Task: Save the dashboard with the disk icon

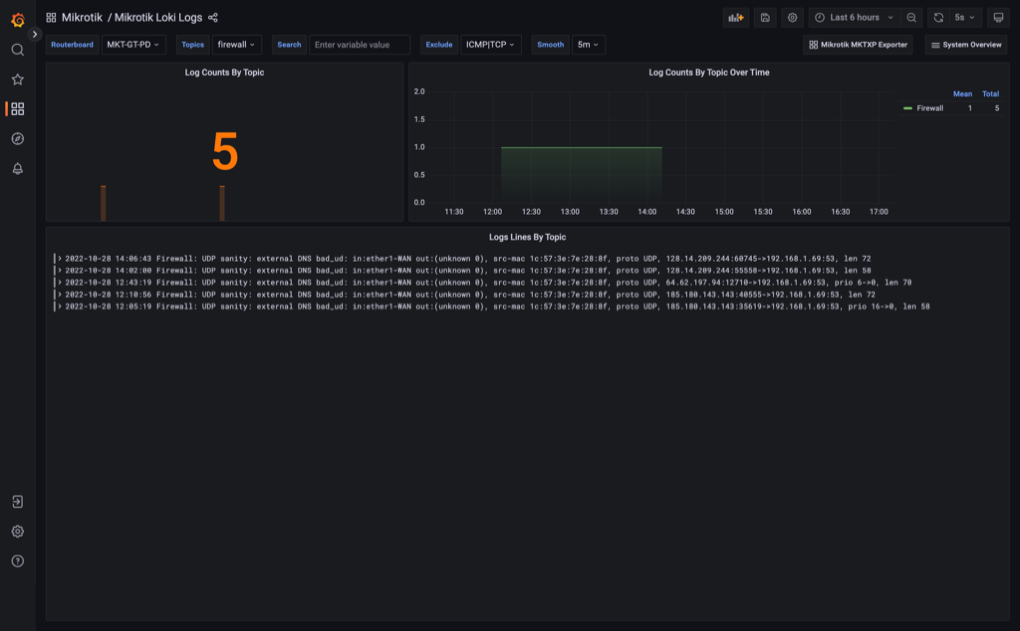Action: 765,18
